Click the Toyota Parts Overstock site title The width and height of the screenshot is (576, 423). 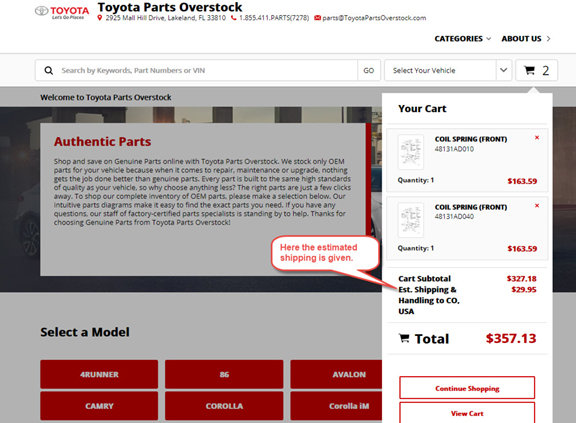point(170,7)
